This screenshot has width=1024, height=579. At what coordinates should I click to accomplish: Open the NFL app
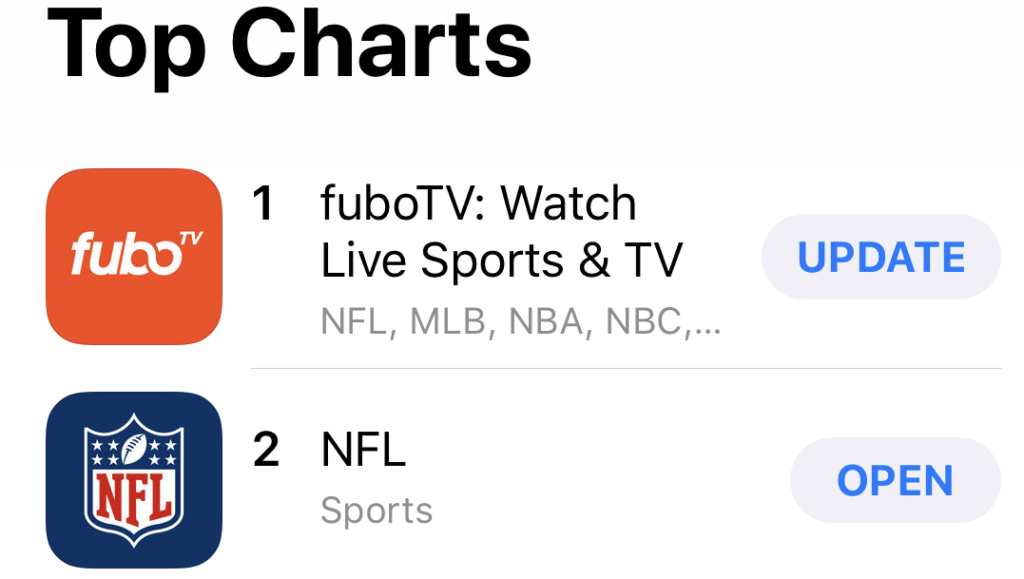[895, 480]
